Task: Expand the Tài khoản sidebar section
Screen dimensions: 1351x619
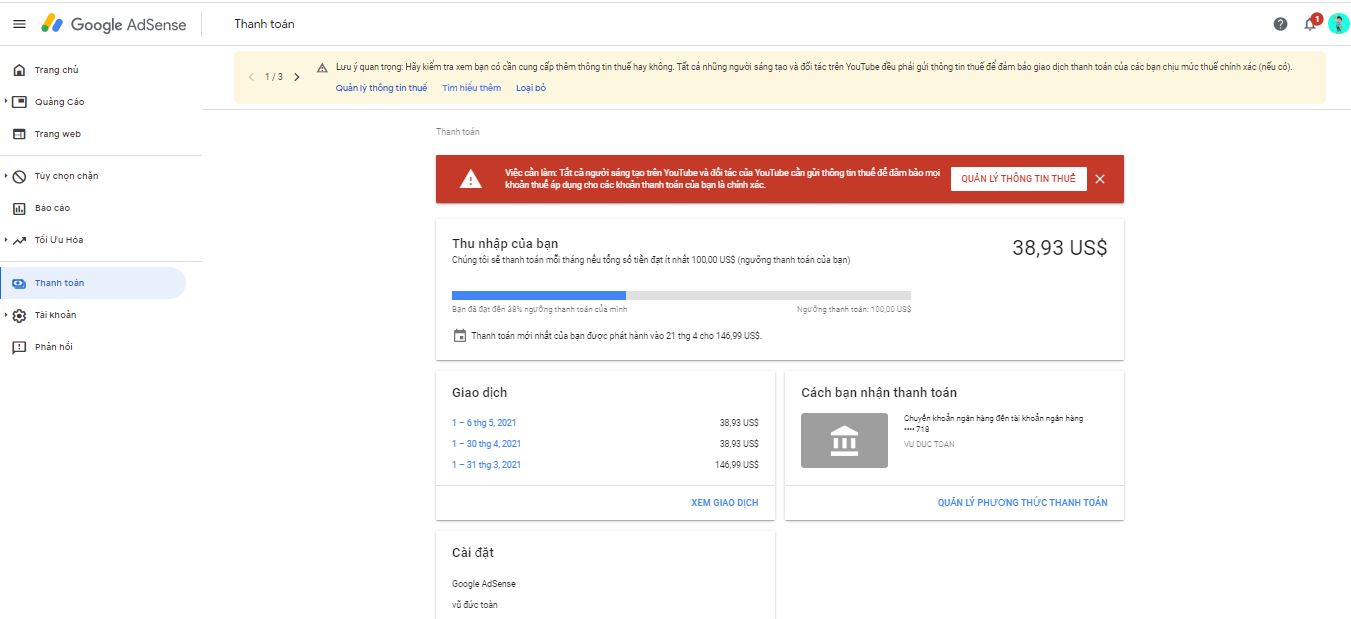Action: point(7,315)
